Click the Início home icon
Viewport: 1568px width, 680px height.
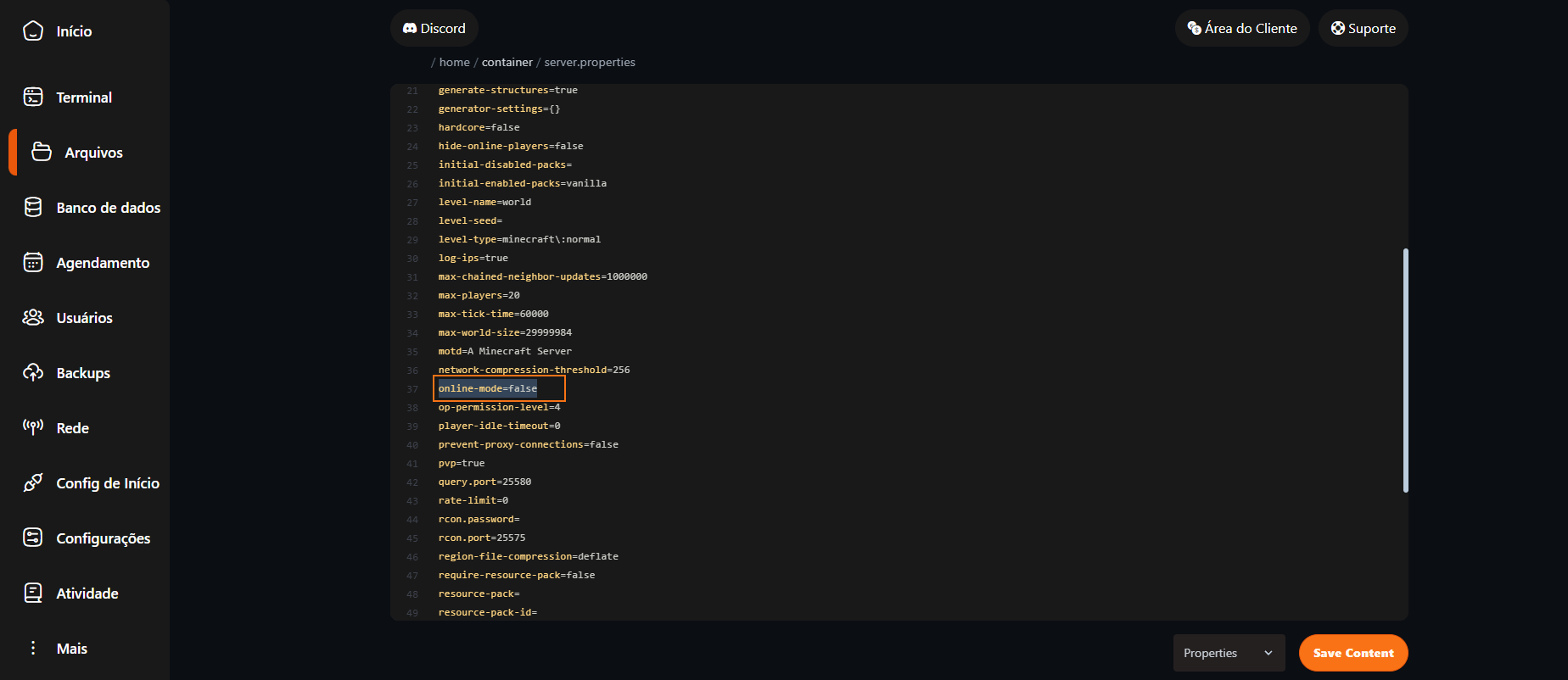(x=33, y=31)
